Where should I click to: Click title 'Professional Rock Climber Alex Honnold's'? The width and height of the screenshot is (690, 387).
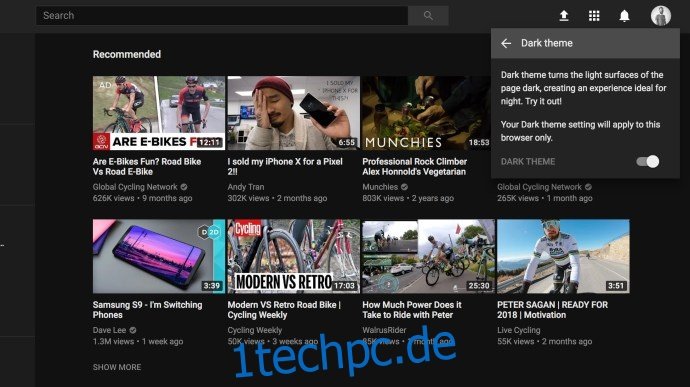click(415, 166)
